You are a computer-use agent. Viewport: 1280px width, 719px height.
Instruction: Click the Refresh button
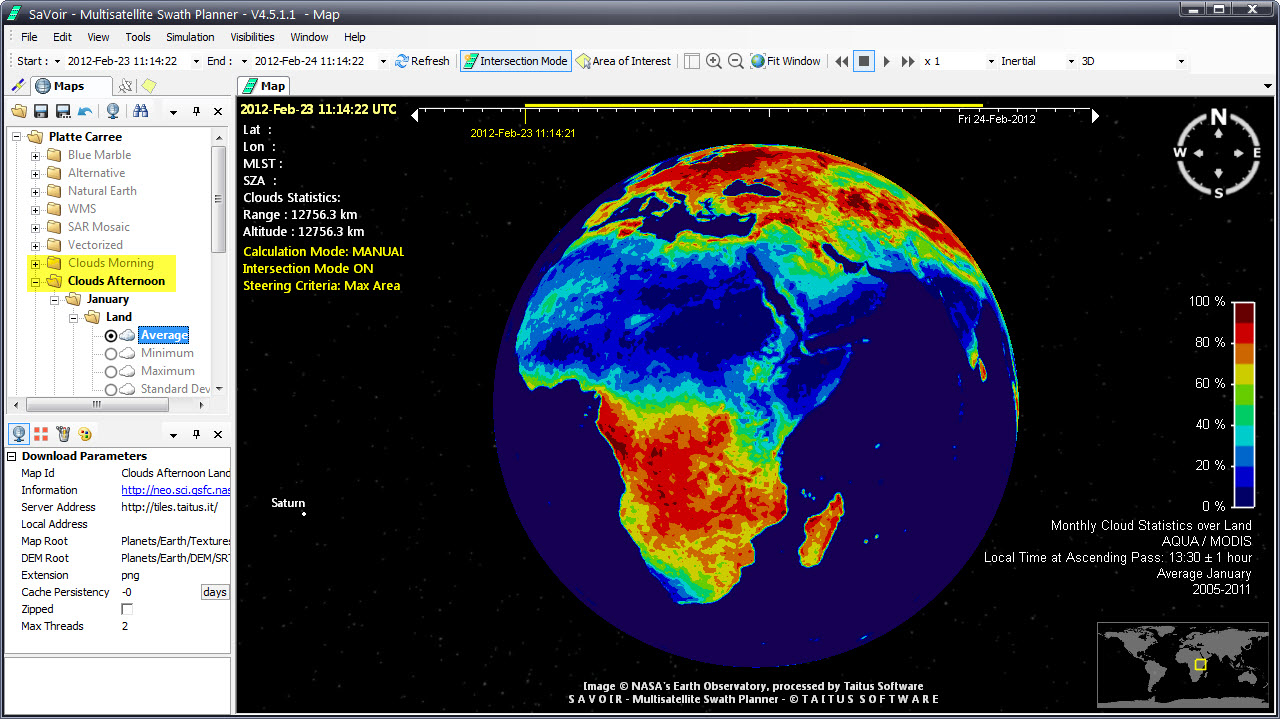[x=422, y=61]
